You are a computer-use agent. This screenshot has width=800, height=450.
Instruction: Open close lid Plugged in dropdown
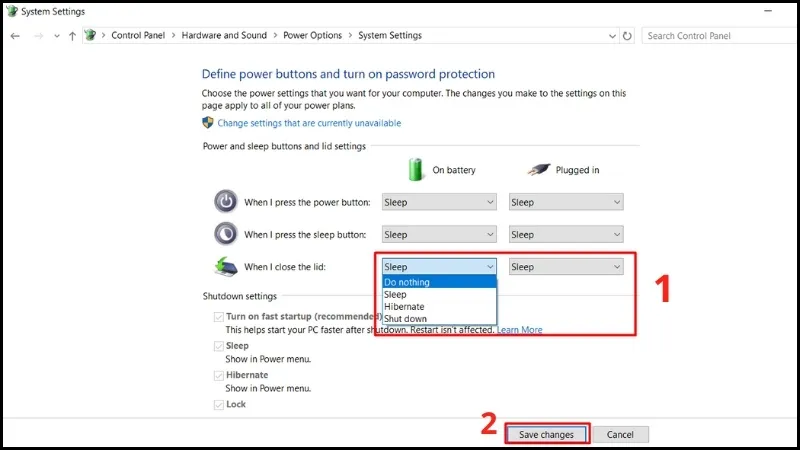click(x=566, y=267)
